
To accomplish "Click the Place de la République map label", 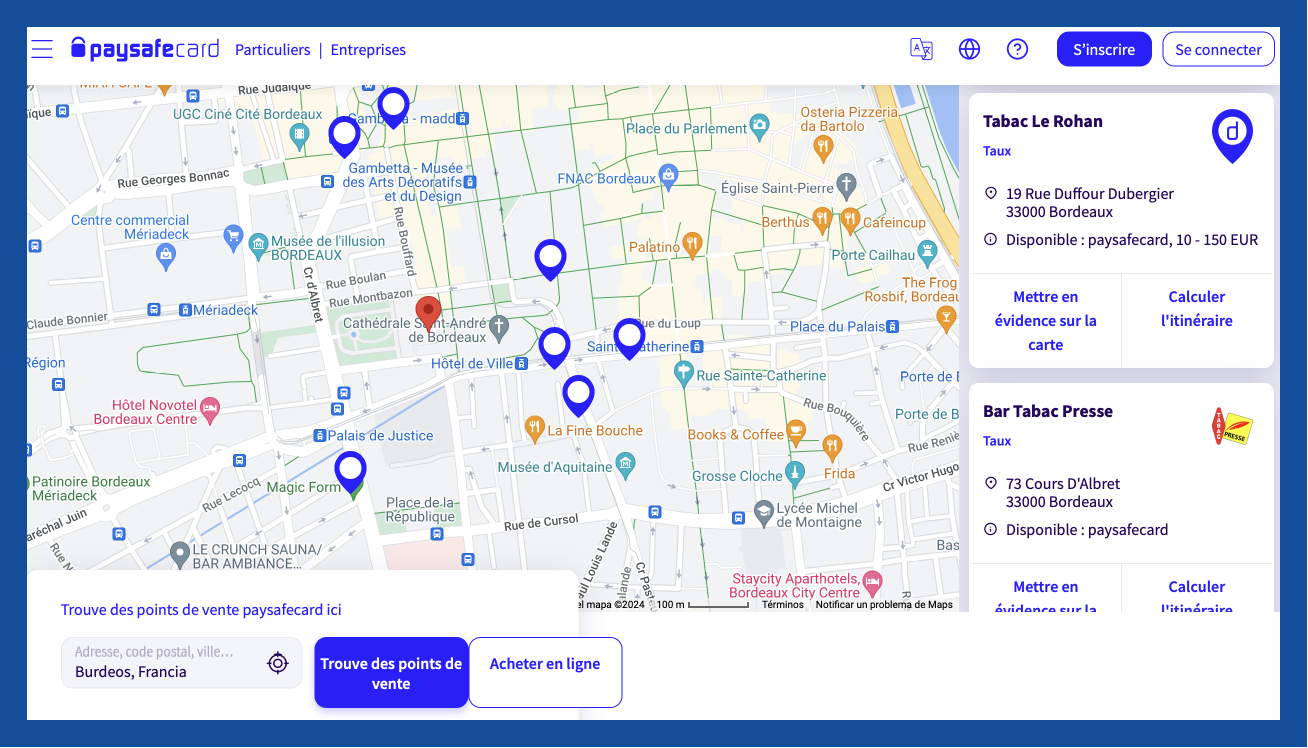I will [421, 510].
